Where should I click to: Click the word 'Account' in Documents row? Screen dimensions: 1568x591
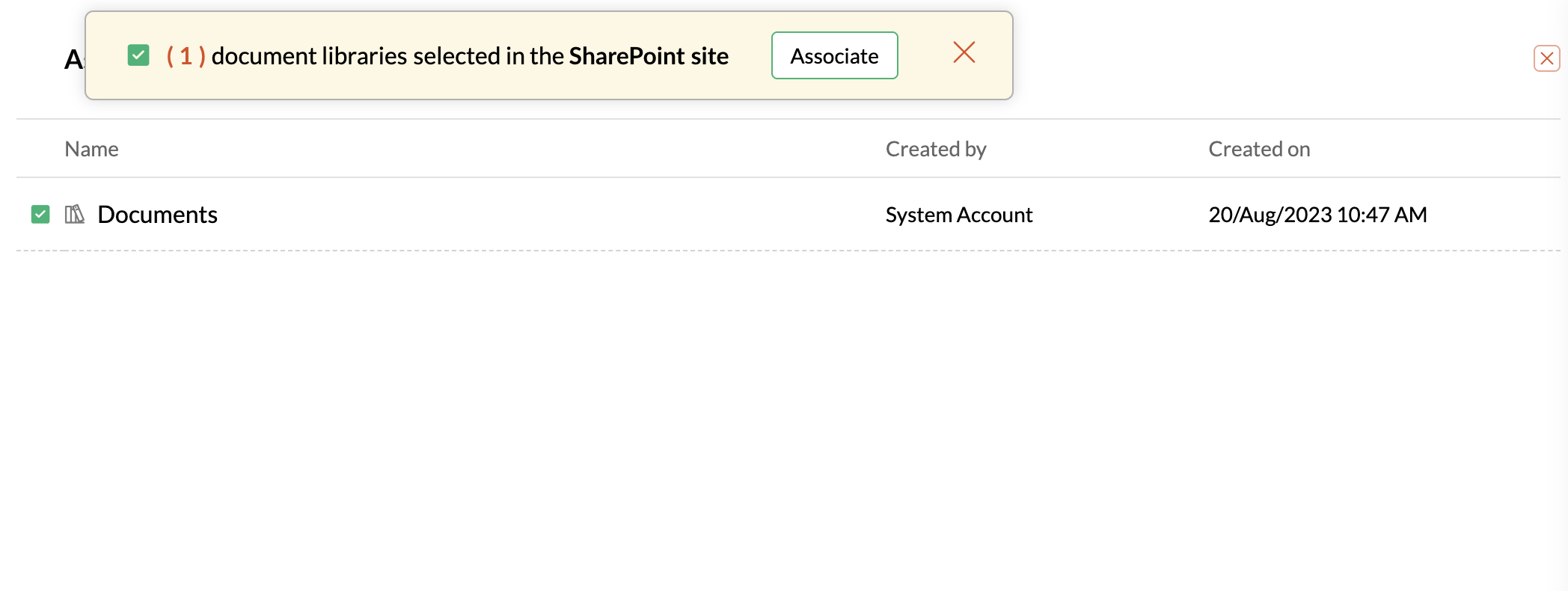pos(995,215)
